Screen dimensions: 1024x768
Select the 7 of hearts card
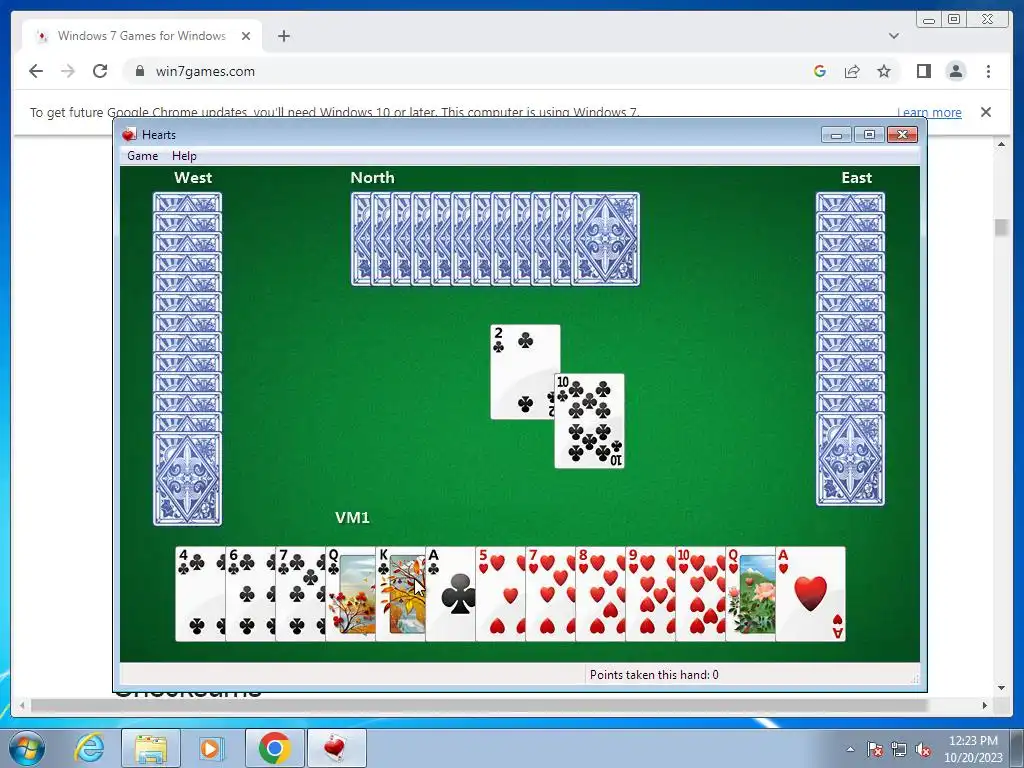pos(551,594)
